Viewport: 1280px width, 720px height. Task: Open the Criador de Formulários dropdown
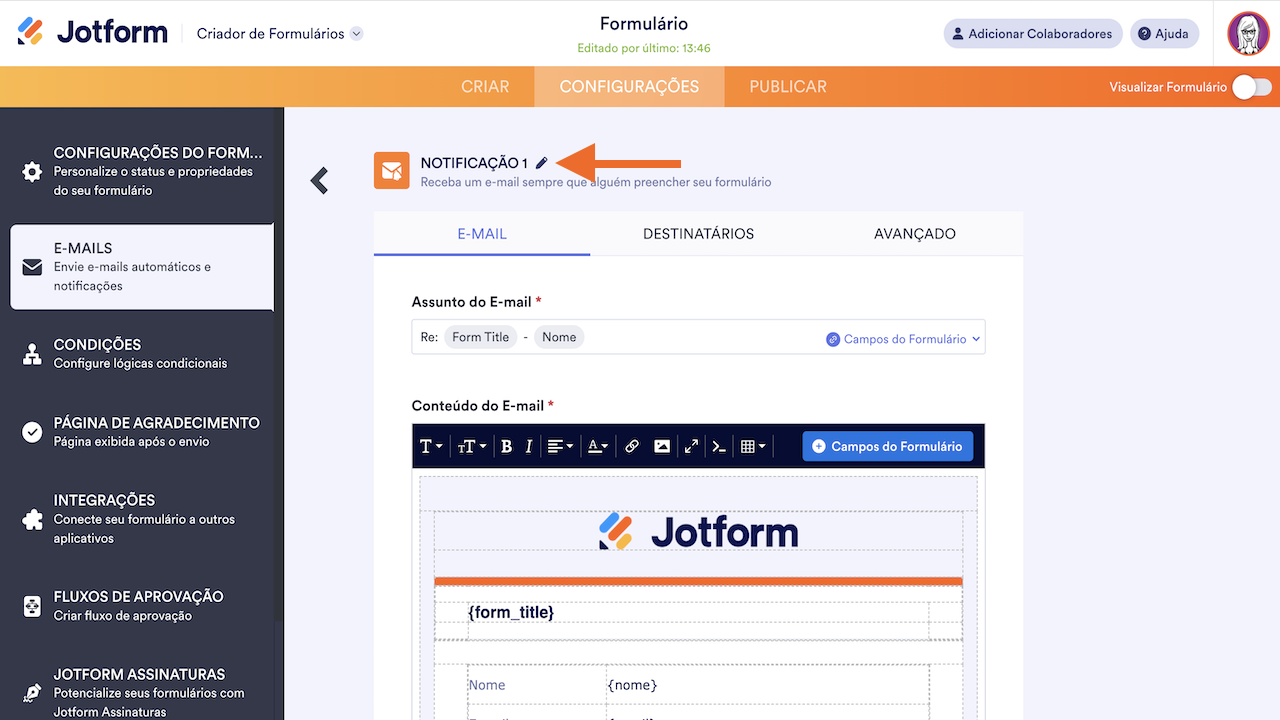point(280,34)
